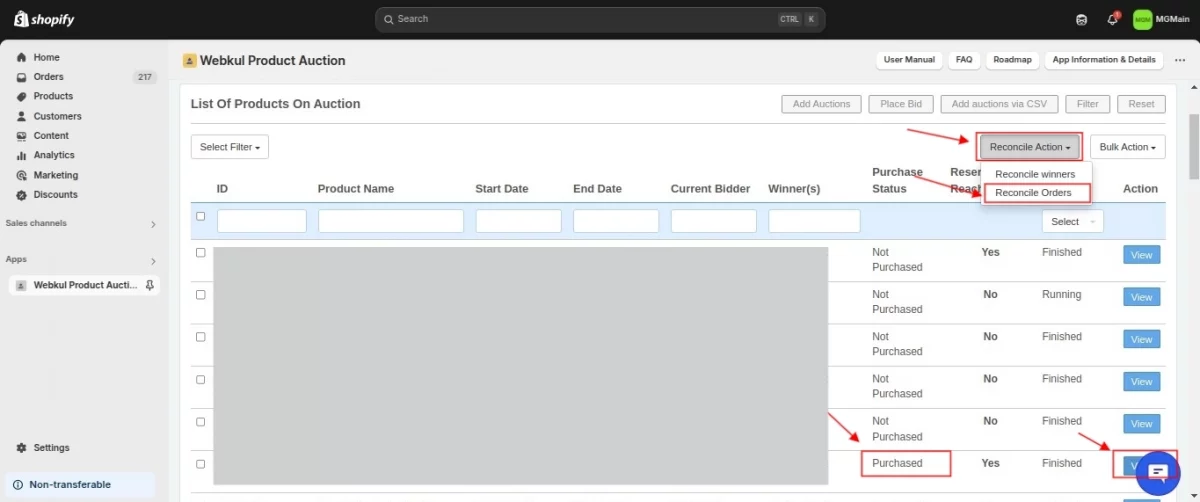
Task: Click the Start Date filter field
Action: click(x=519, y=221)
